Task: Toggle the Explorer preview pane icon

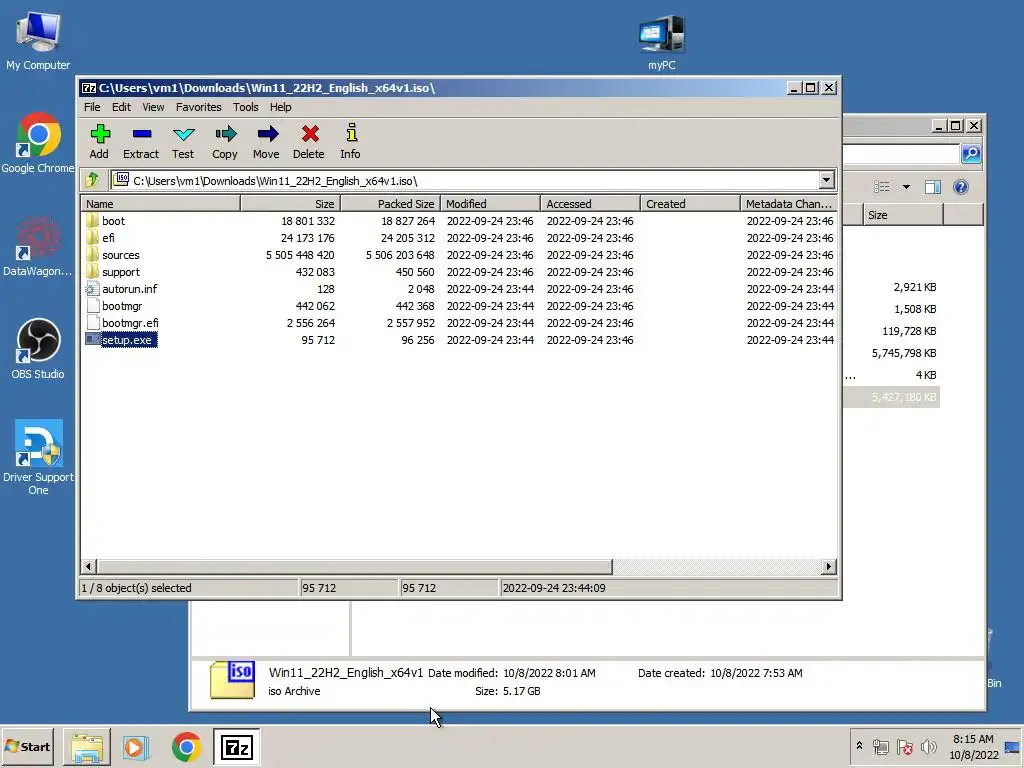Action: pyautogui.click(x=933, y=187)
